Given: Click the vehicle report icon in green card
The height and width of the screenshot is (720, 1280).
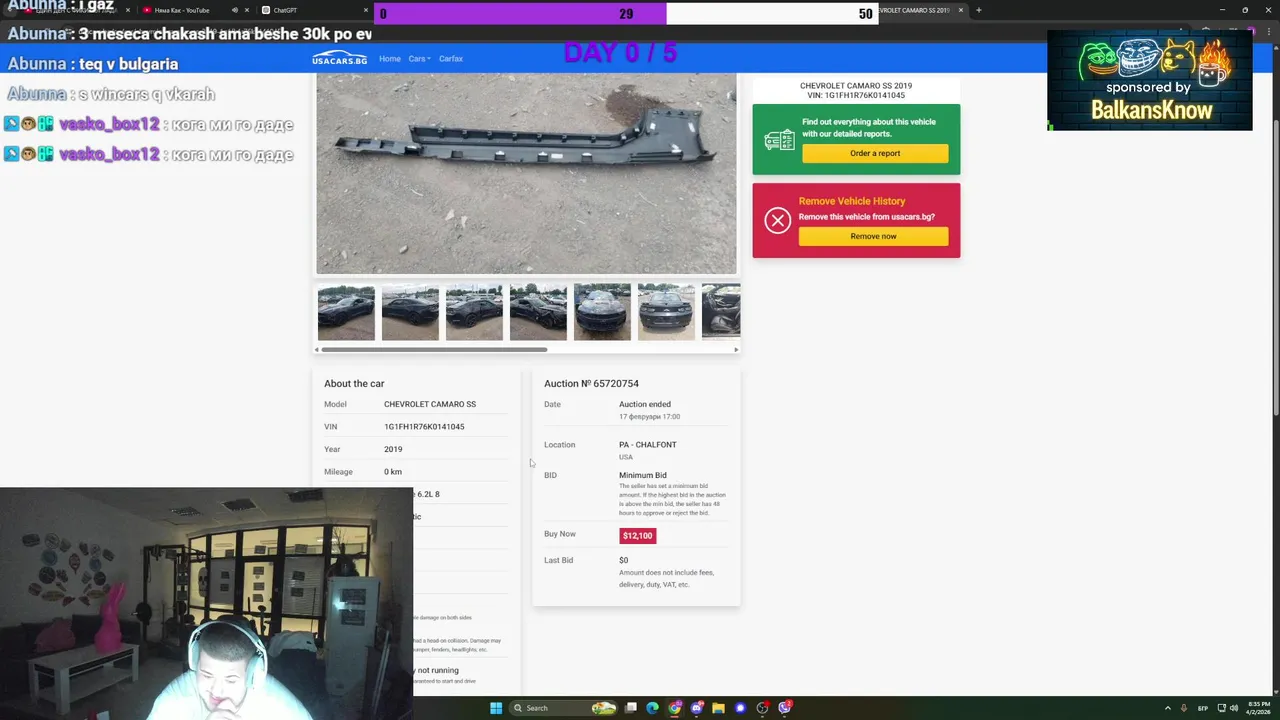Looking at the screenshot, I should coord(779,141).
